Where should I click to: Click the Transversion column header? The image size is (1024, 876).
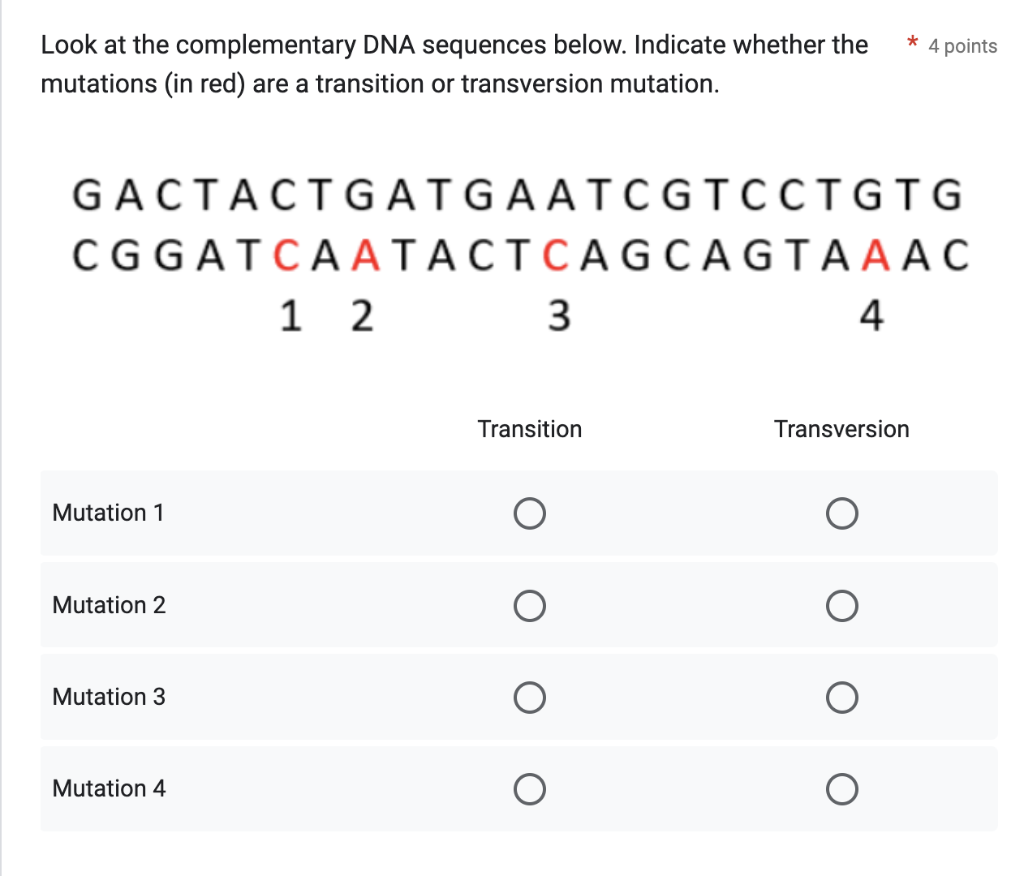(841, 429)
